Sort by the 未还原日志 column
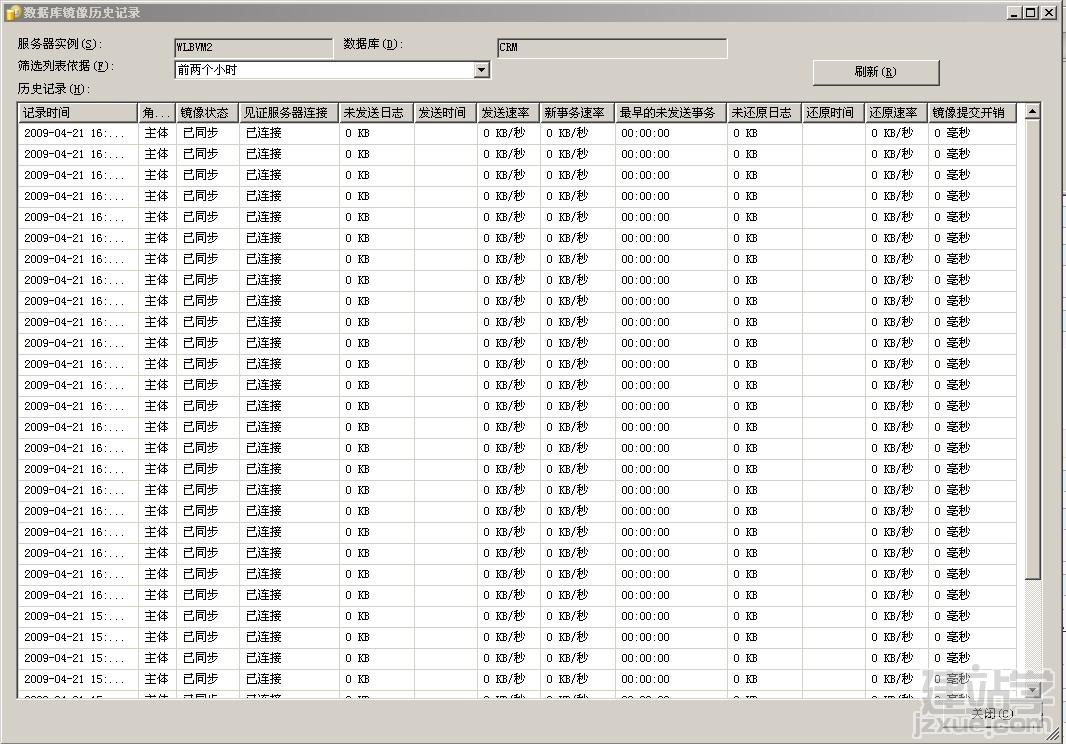The width and height of the screenshot is (1066, 744). click(763, 111)
